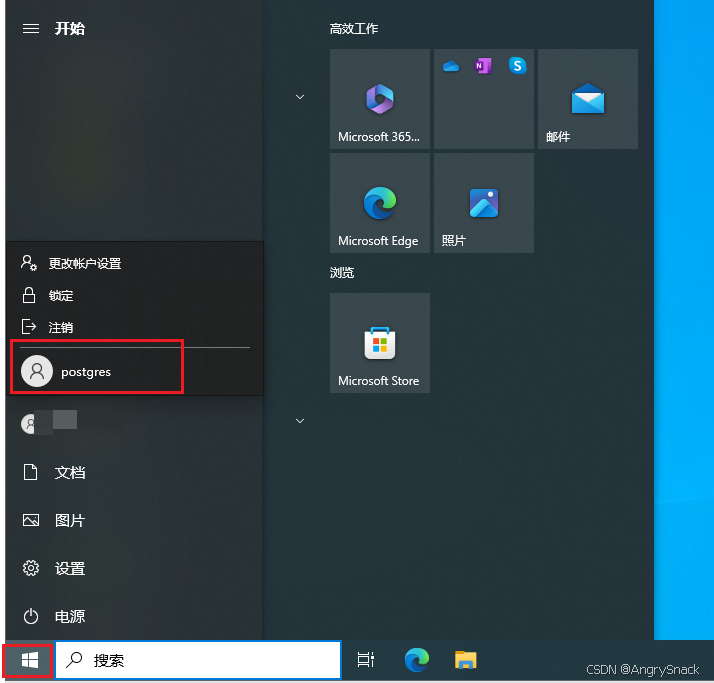Open the 照片 photos tile
Image resolution: width=714 pixels, height=683 pixels.
click(484, 203)
